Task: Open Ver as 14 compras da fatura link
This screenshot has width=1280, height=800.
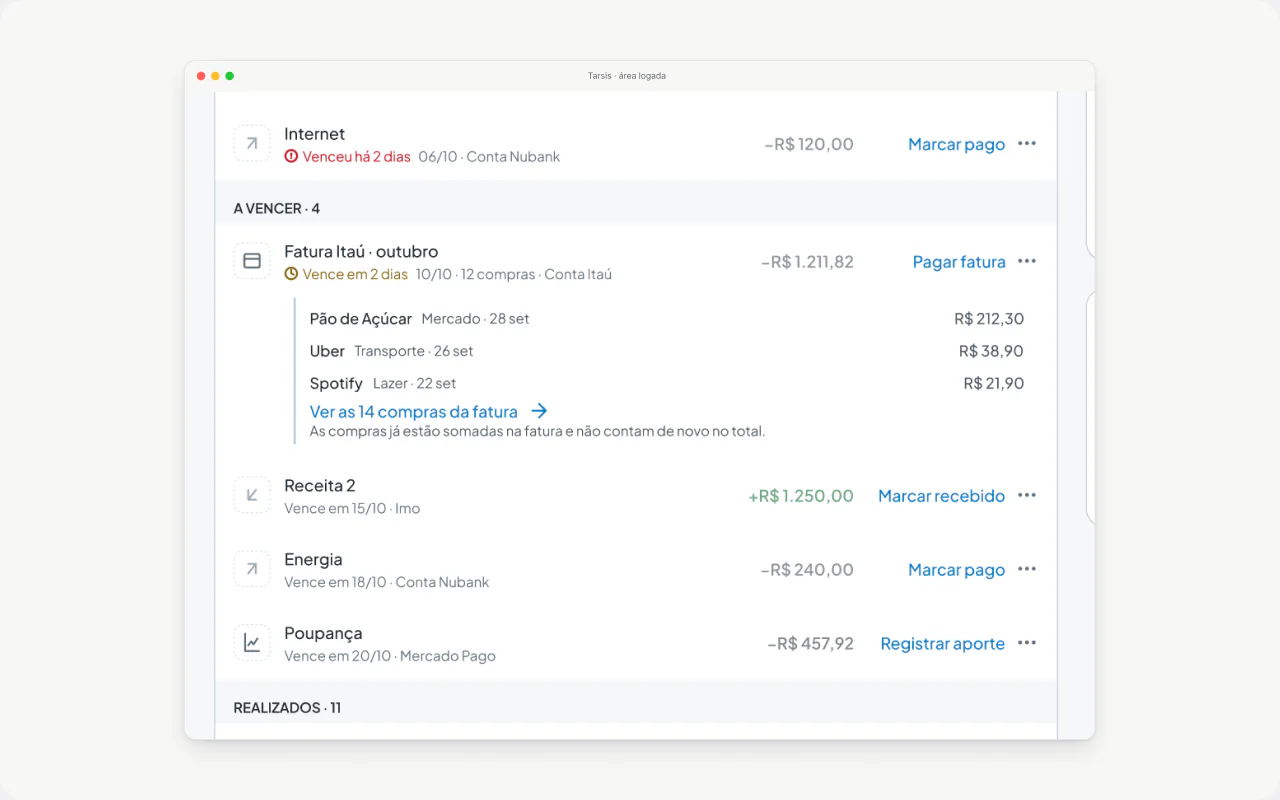Action: coord(414,411)
